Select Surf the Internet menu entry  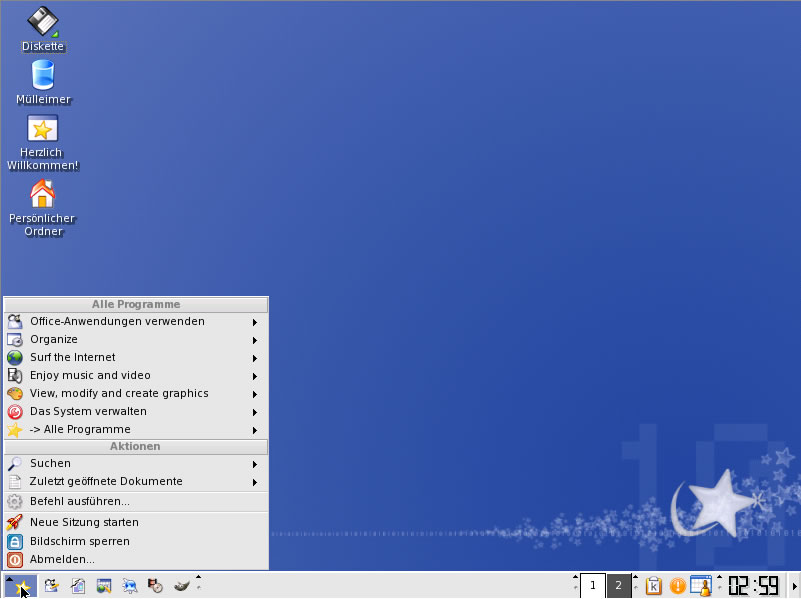click(72, 358)
